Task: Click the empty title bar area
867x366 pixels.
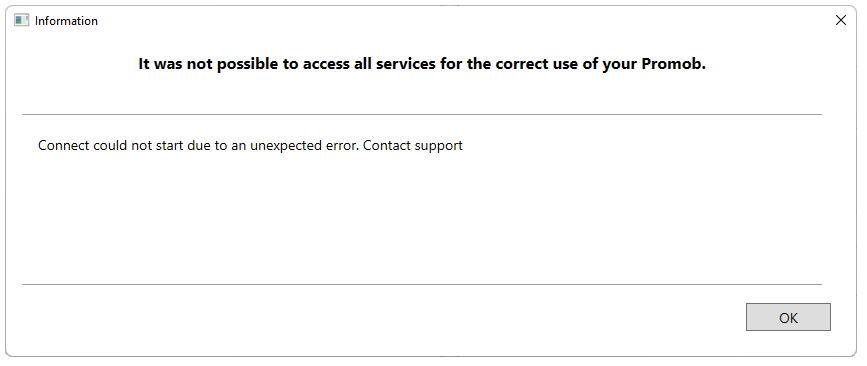Action: pos(464,21)
